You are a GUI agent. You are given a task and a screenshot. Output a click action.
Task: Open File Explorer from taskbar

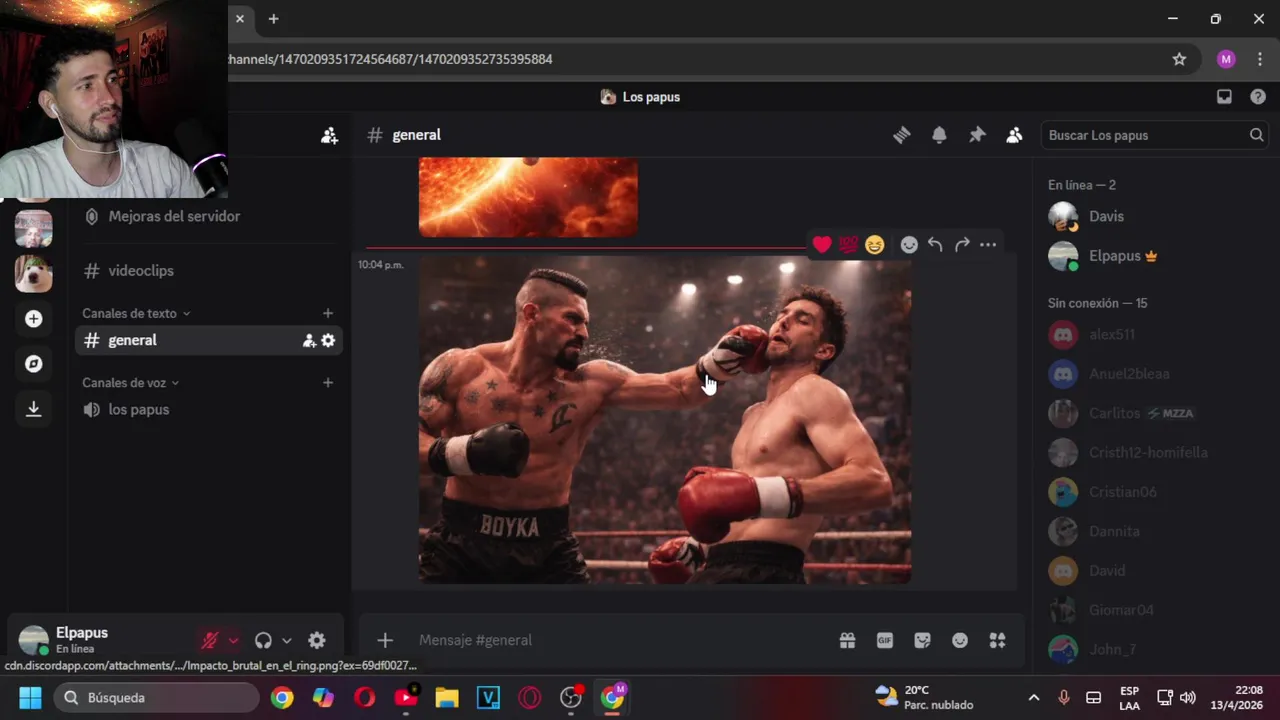pyautogui.click(x=447, y=697)
